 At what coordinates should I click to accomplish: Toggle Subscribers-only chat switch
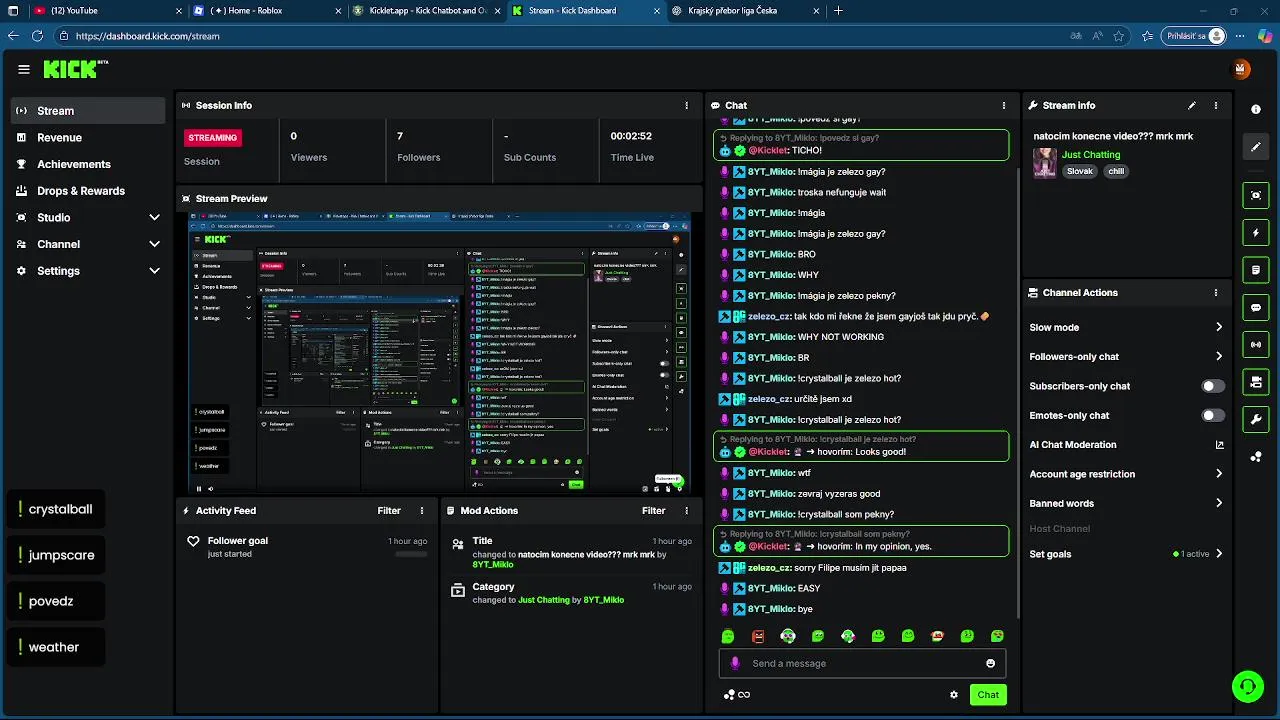click(1213, 386)
